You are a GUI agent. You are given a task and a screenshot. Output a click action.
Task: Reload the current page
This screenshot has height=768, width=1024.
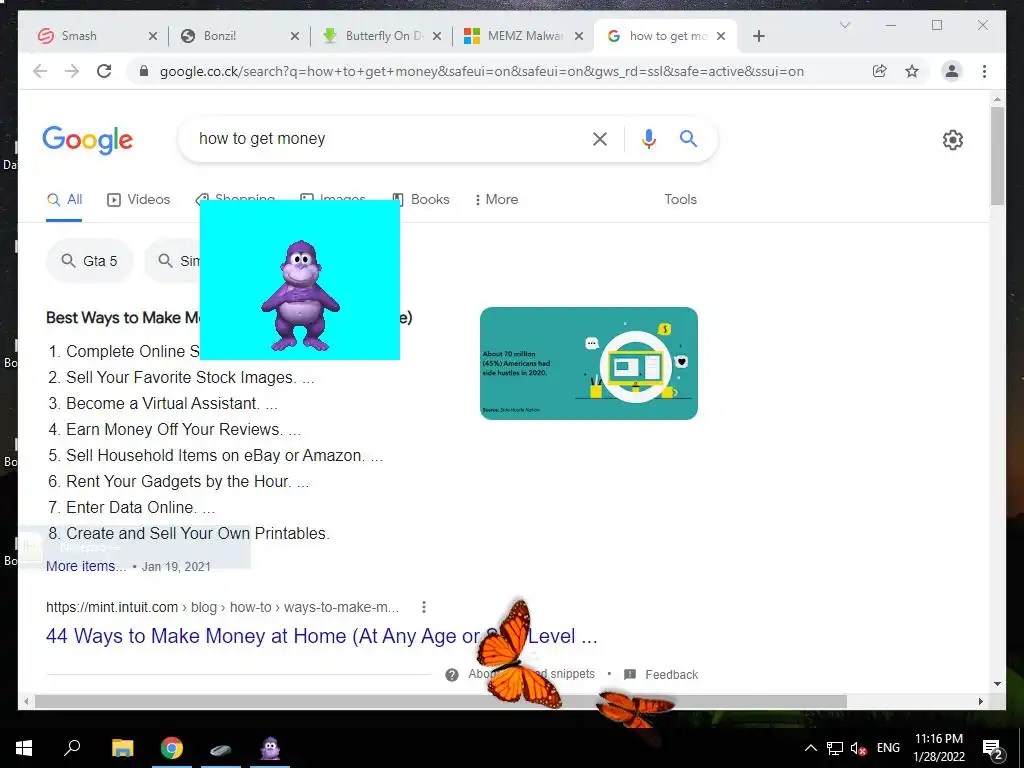point(104,71)
